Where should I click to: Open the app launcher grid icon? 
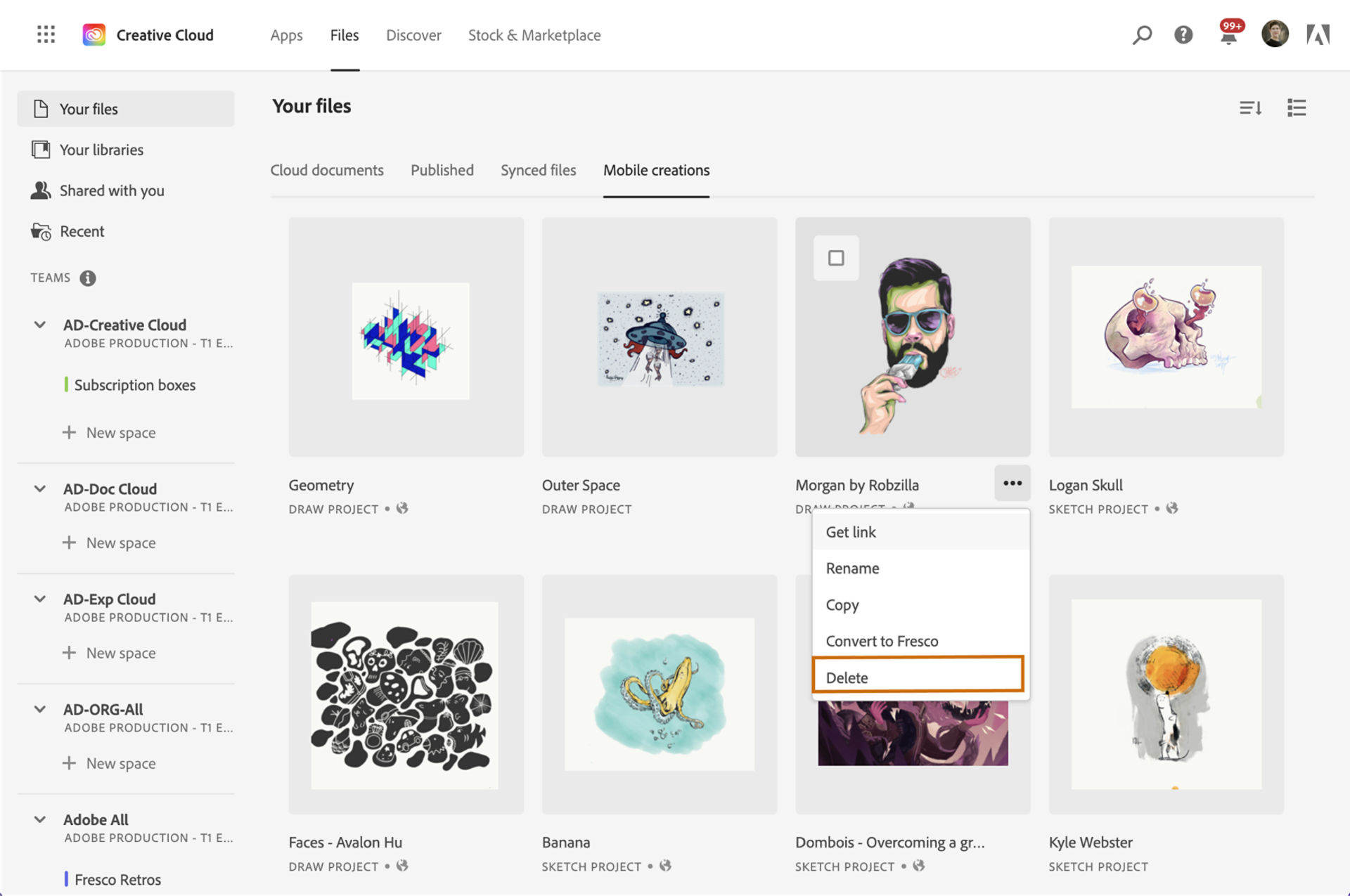[x=46, y=34]
